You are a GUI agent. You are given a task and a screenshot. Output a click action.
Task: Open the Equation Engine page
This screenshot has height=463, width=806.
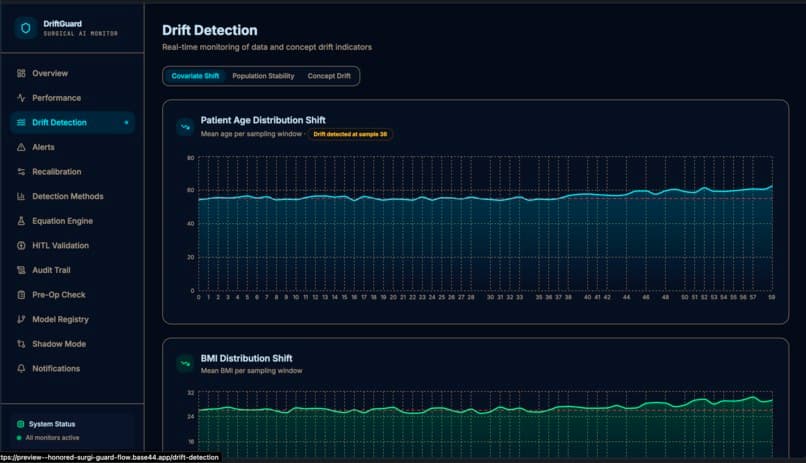pyautogui.click(x=72, y=221)
